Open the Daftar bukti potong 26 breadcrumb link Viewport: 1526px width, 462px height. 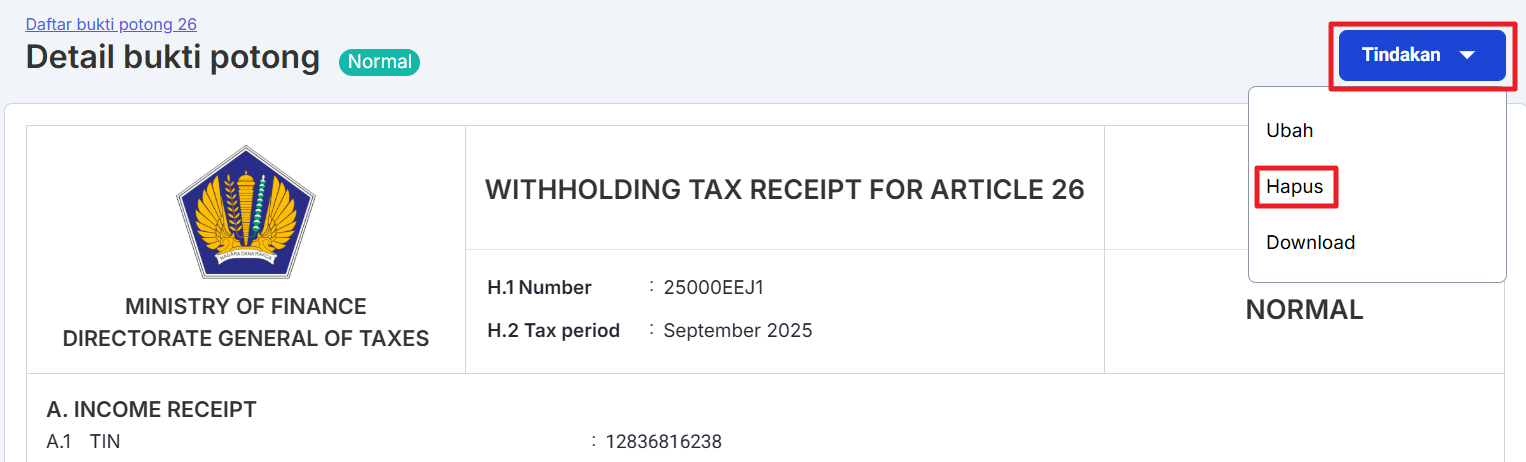point(111,24)
